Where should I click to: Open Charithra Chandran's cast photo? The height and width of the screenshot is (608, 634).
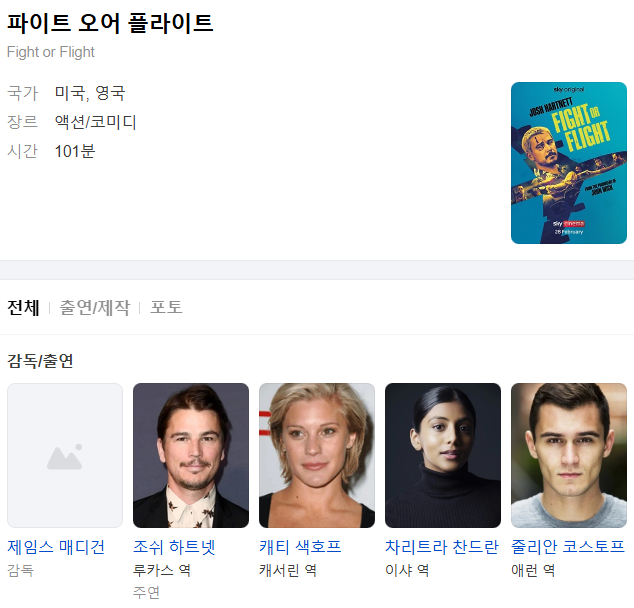(443, 455)
